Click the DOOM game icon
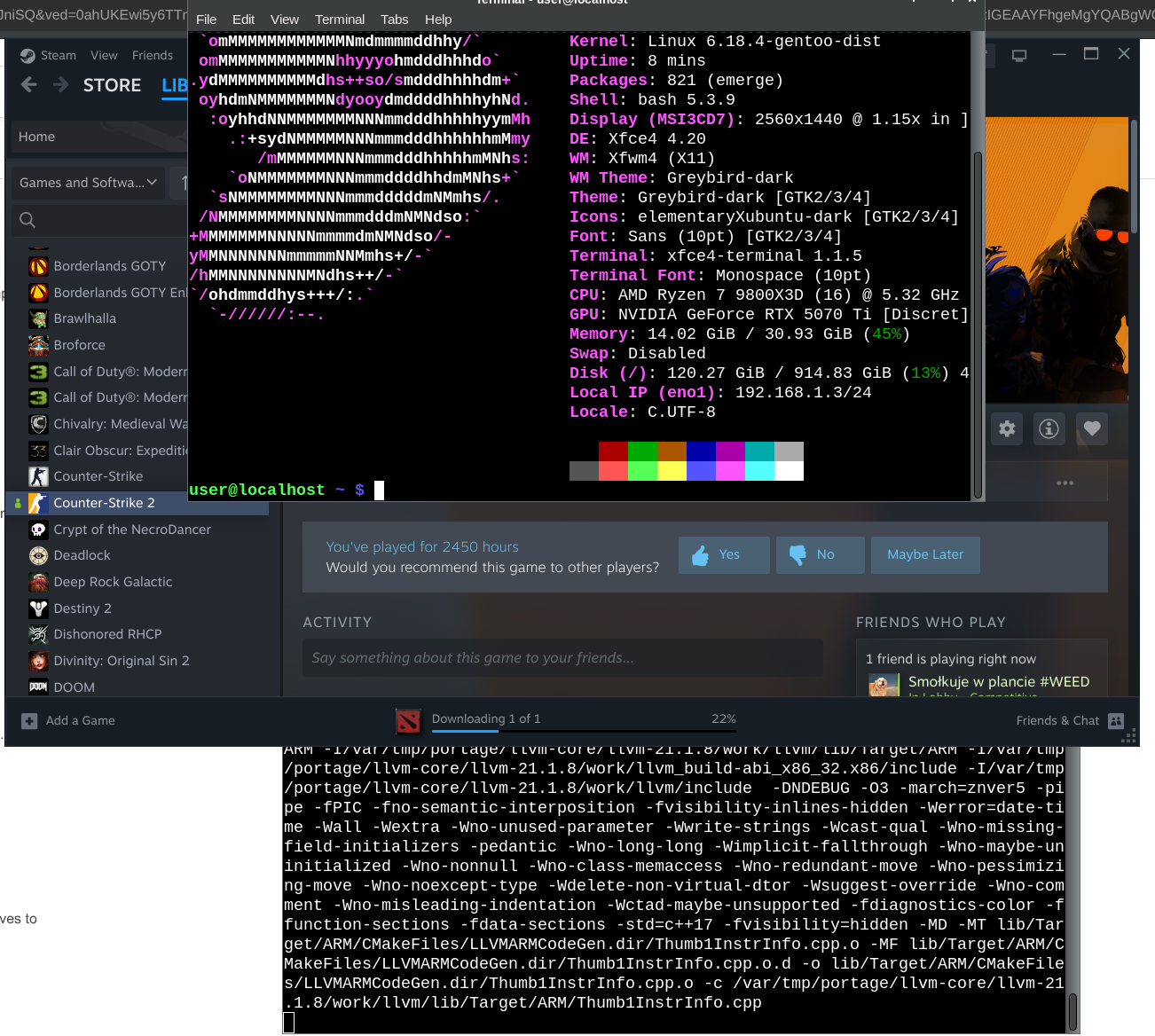This screenshot has height=1036, width=1155. (38, 687)
